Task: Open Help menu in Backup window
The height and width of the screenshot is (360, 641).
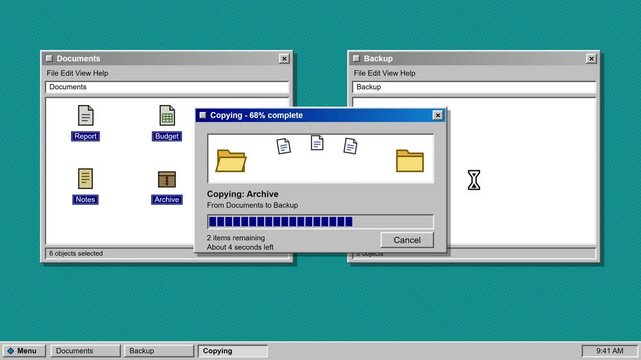Action: pyautogui.click(x=408, y=73)
